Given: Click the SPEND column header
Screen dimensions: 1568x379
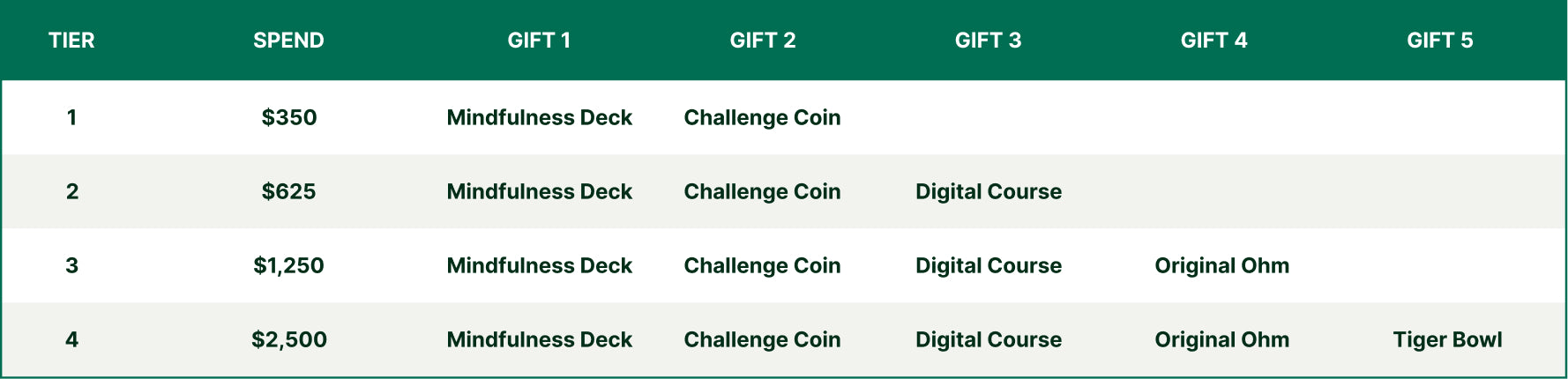Looking at the screenshot, I should click(288, 41).
